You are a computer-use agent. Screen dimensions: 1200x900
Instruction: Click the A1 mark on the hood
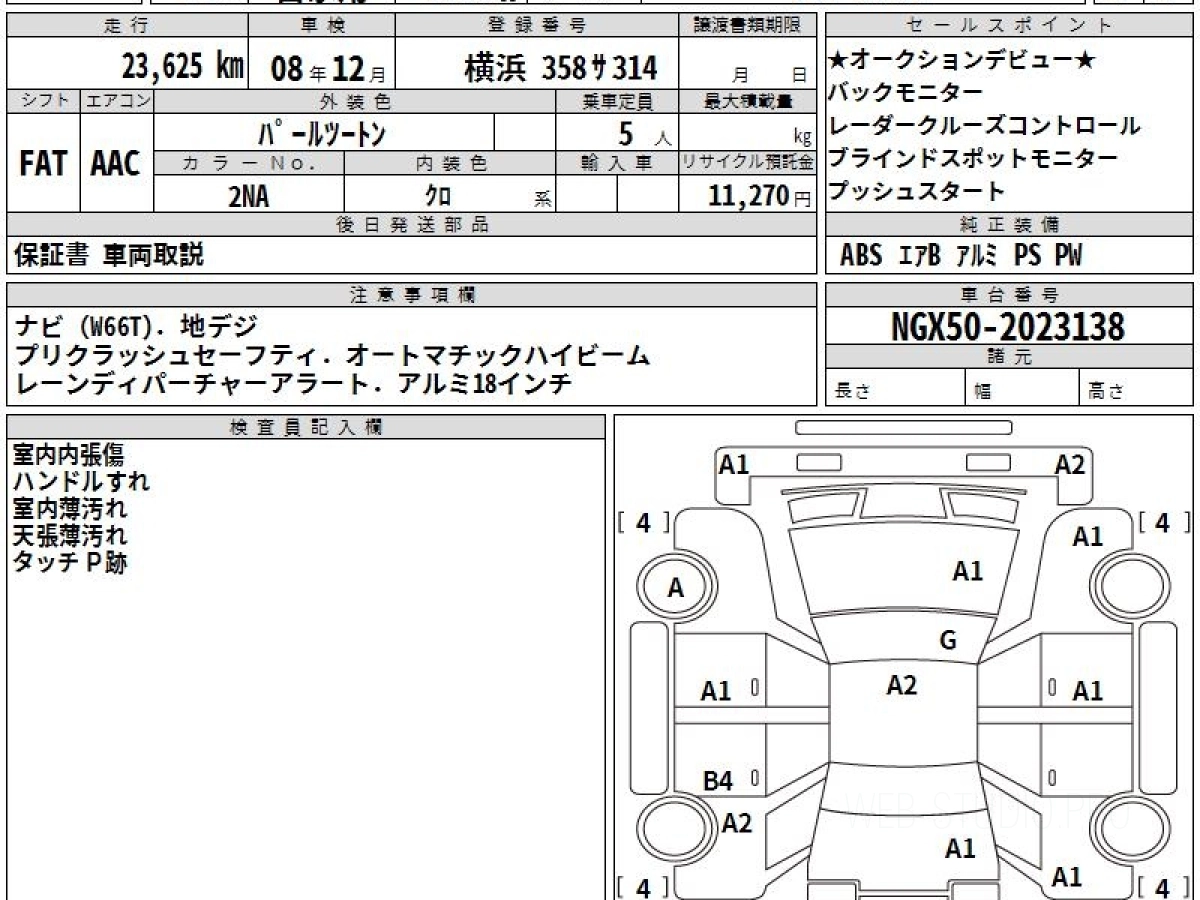tap(967, 572)
